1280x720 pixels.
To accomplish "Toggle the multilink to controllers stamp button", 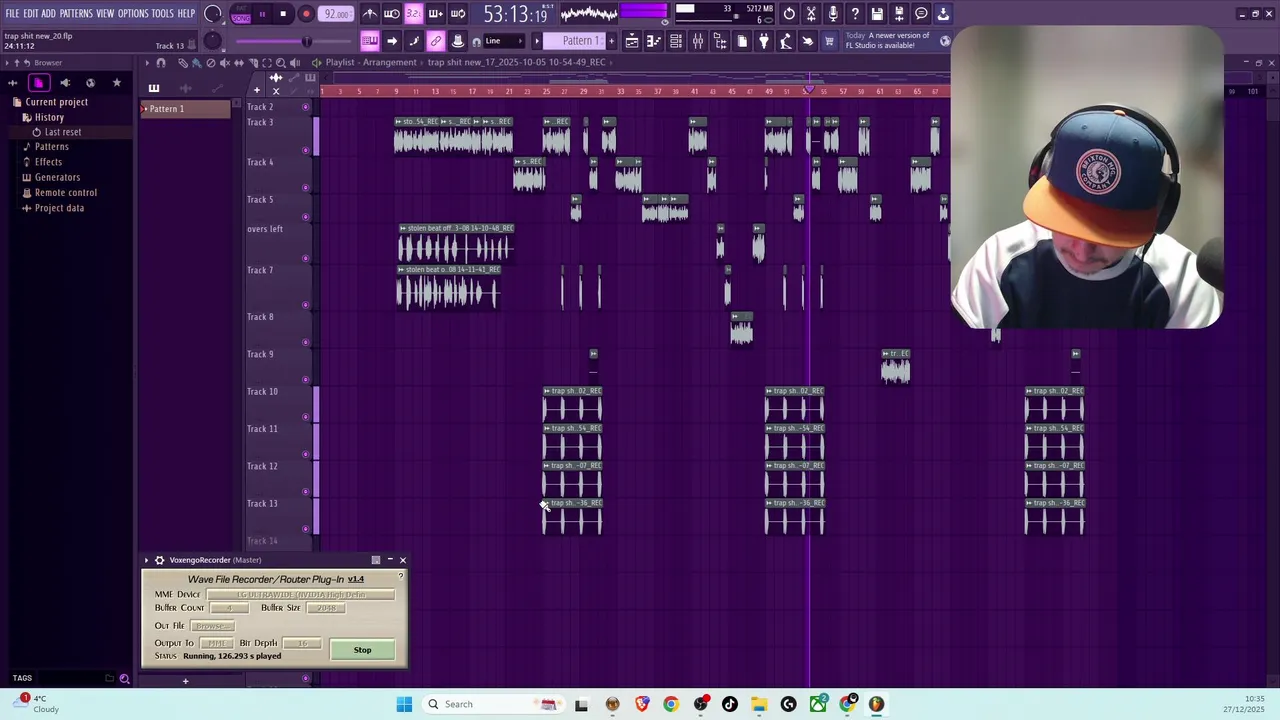I will point(457,41).
